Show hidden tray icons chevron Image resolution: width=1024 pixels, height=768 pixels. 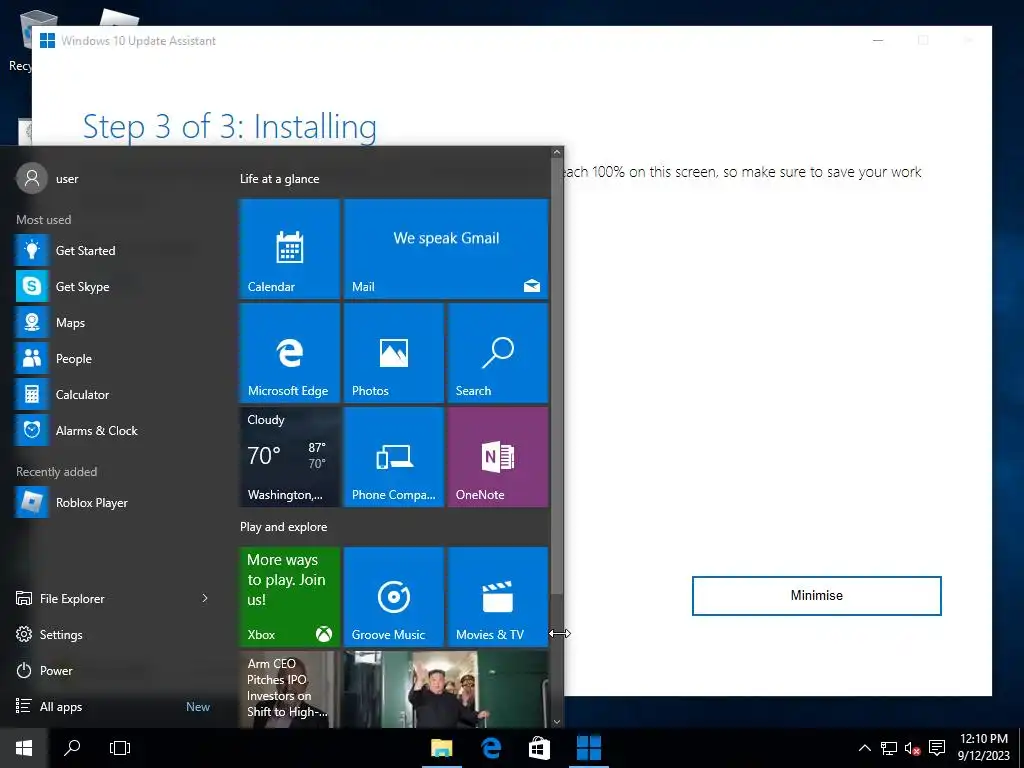[865, 748]
